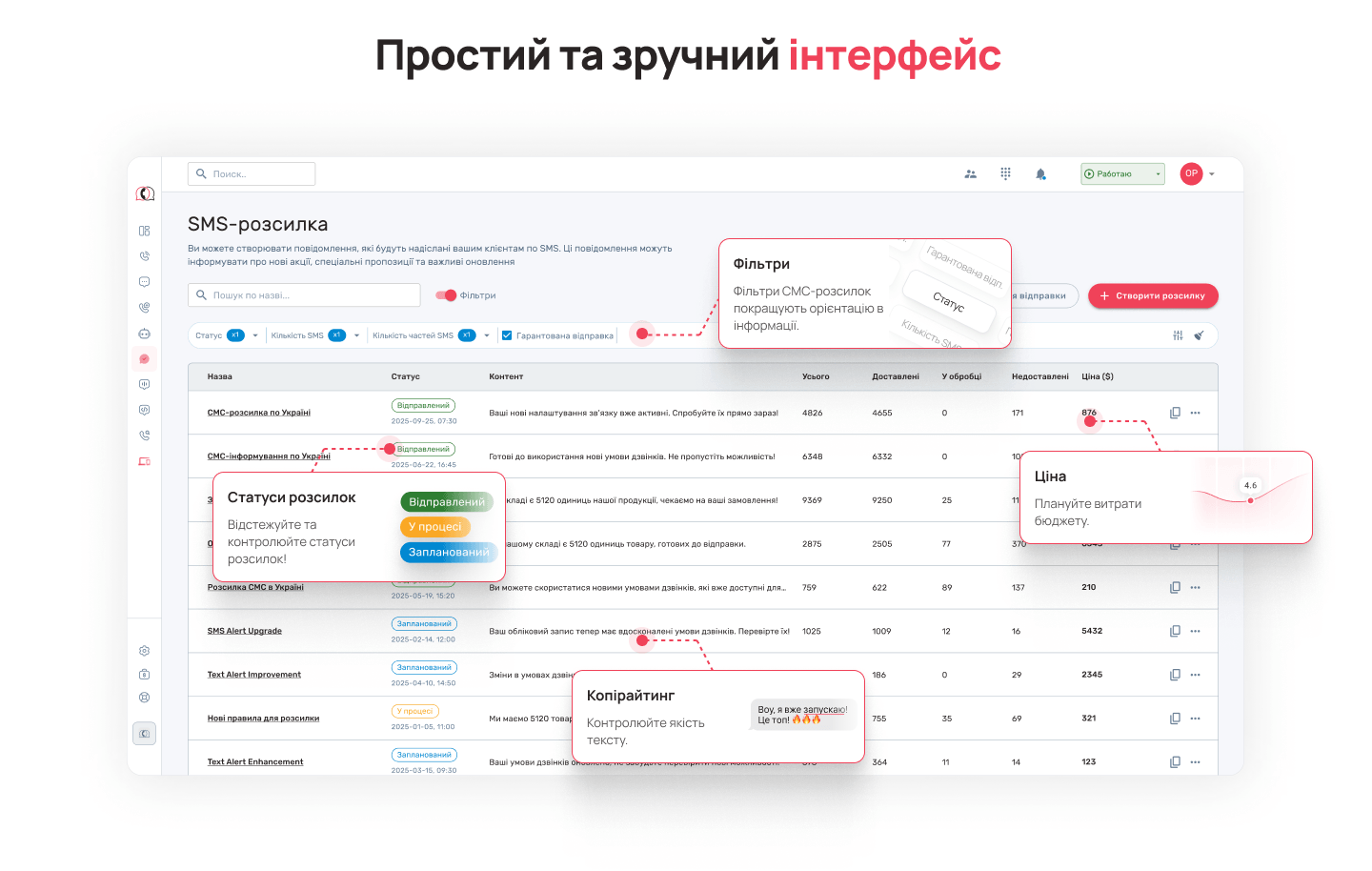1372x871 pixels.
Task: Open the phone calls icon in sidebar
Action: point(144,256)
